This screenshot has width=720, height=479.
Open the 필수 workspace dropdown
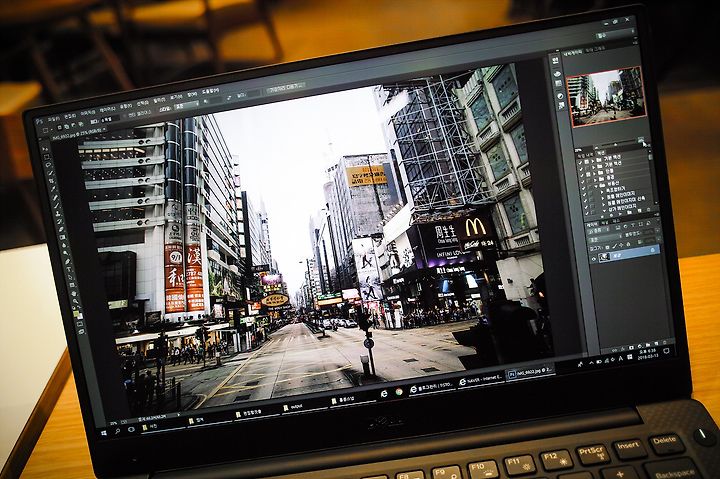click(x=615, y=34)
